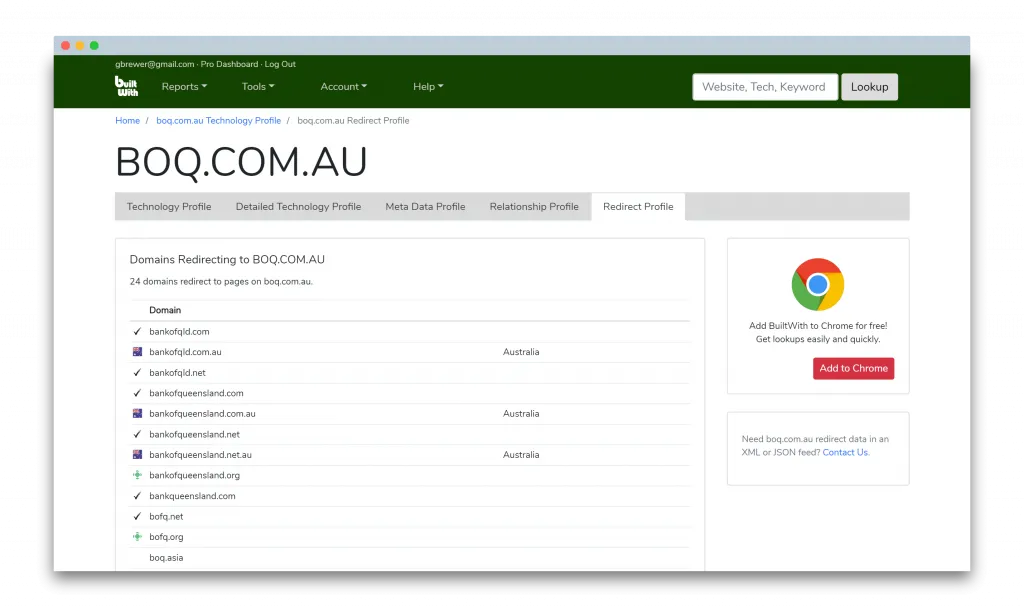The width and height of the screenshot is (1024, 607).
Task: Follow the Contact Us link
Action: tap(845, 452)
